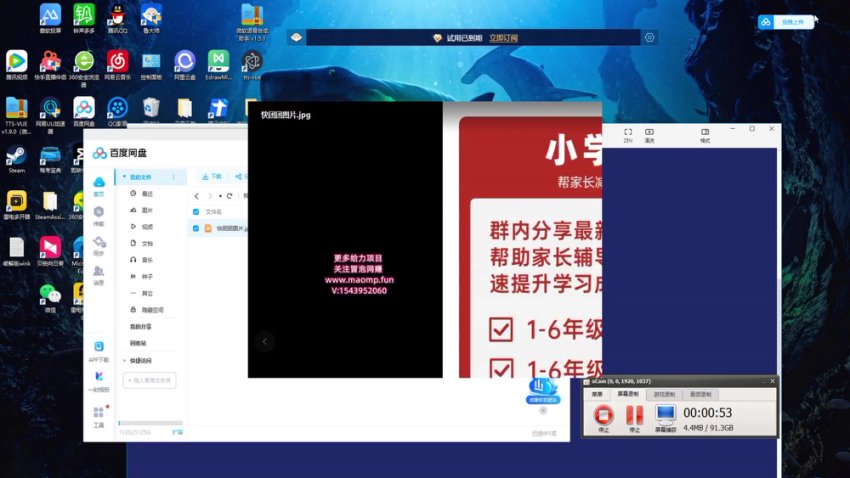Toggle the 文件名 select-all checkbox
Viewport: 850px width, 478px height.
tap(196, 212)
